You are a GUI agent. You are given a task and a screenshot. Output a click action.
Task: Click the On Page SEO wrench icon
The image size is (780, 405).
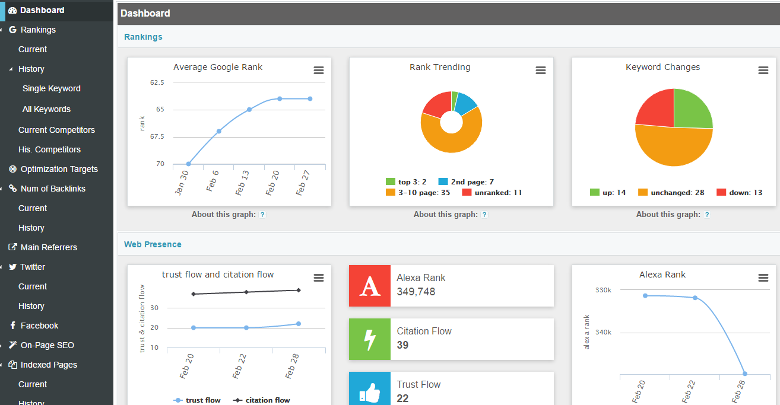tap(13, 345)
